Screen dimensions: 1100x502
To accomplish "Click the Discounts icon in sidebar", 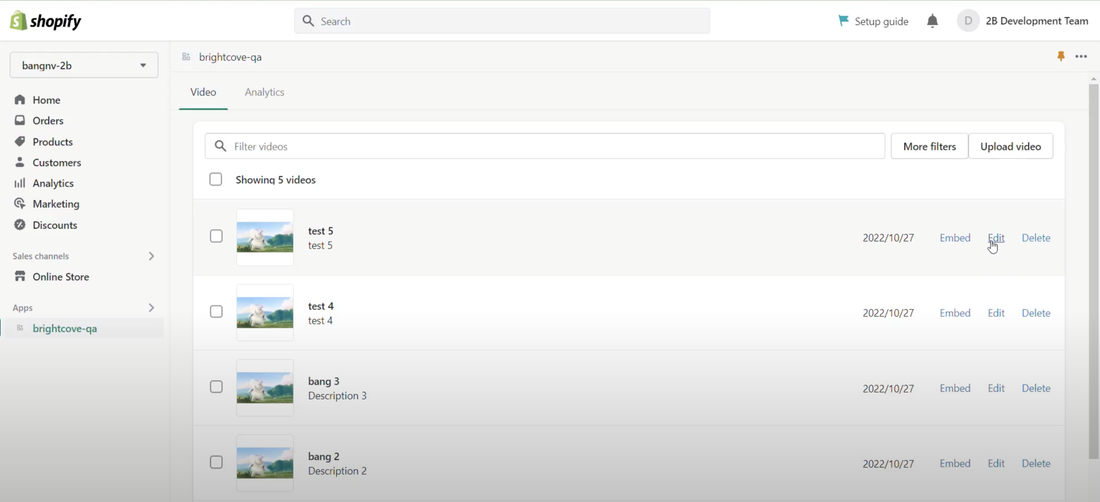I will tap(20, 225).
